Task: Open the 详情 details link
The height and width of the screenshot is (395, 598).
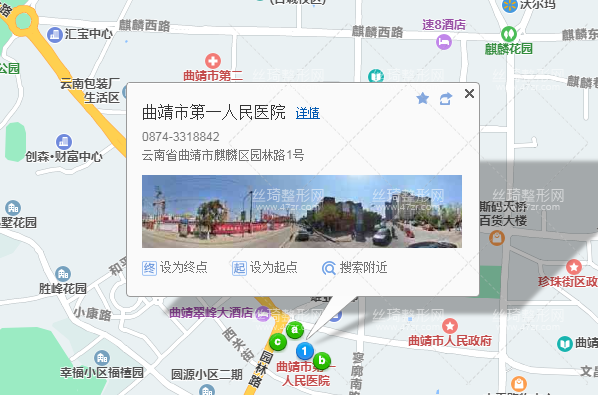Action: 308,113
